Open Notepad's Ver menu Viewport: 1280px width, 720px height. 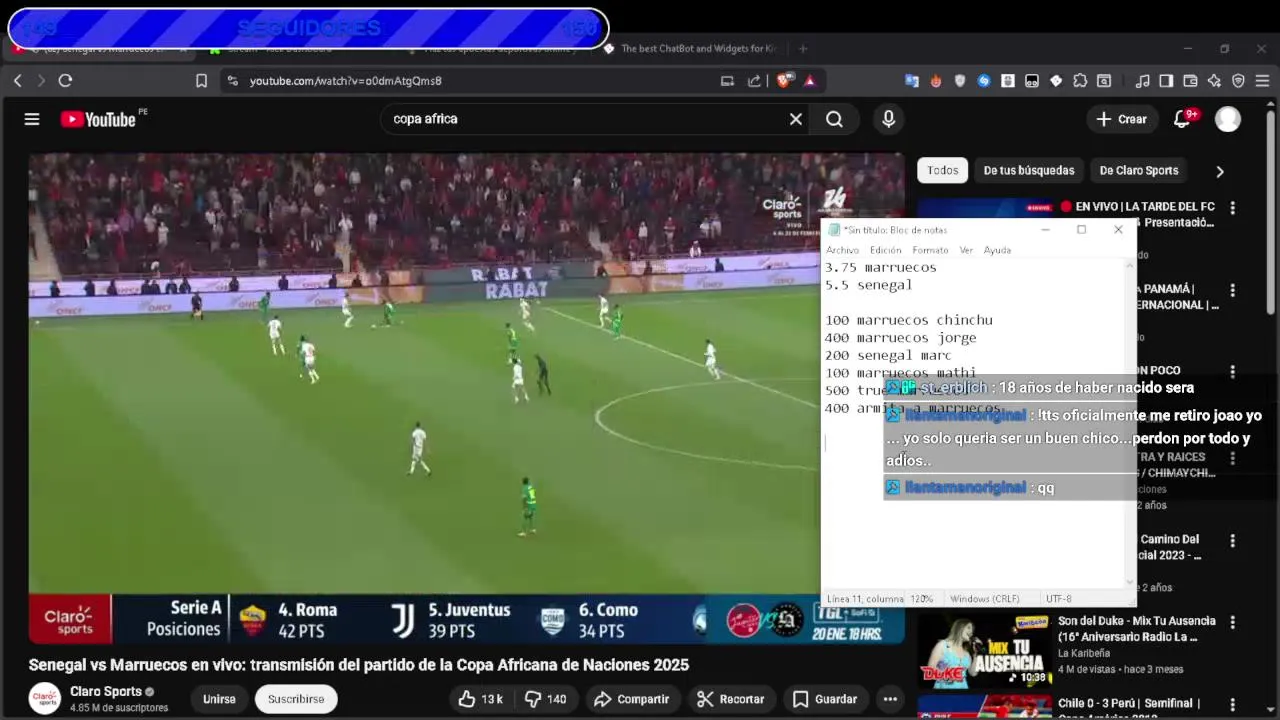click(966, 250)
